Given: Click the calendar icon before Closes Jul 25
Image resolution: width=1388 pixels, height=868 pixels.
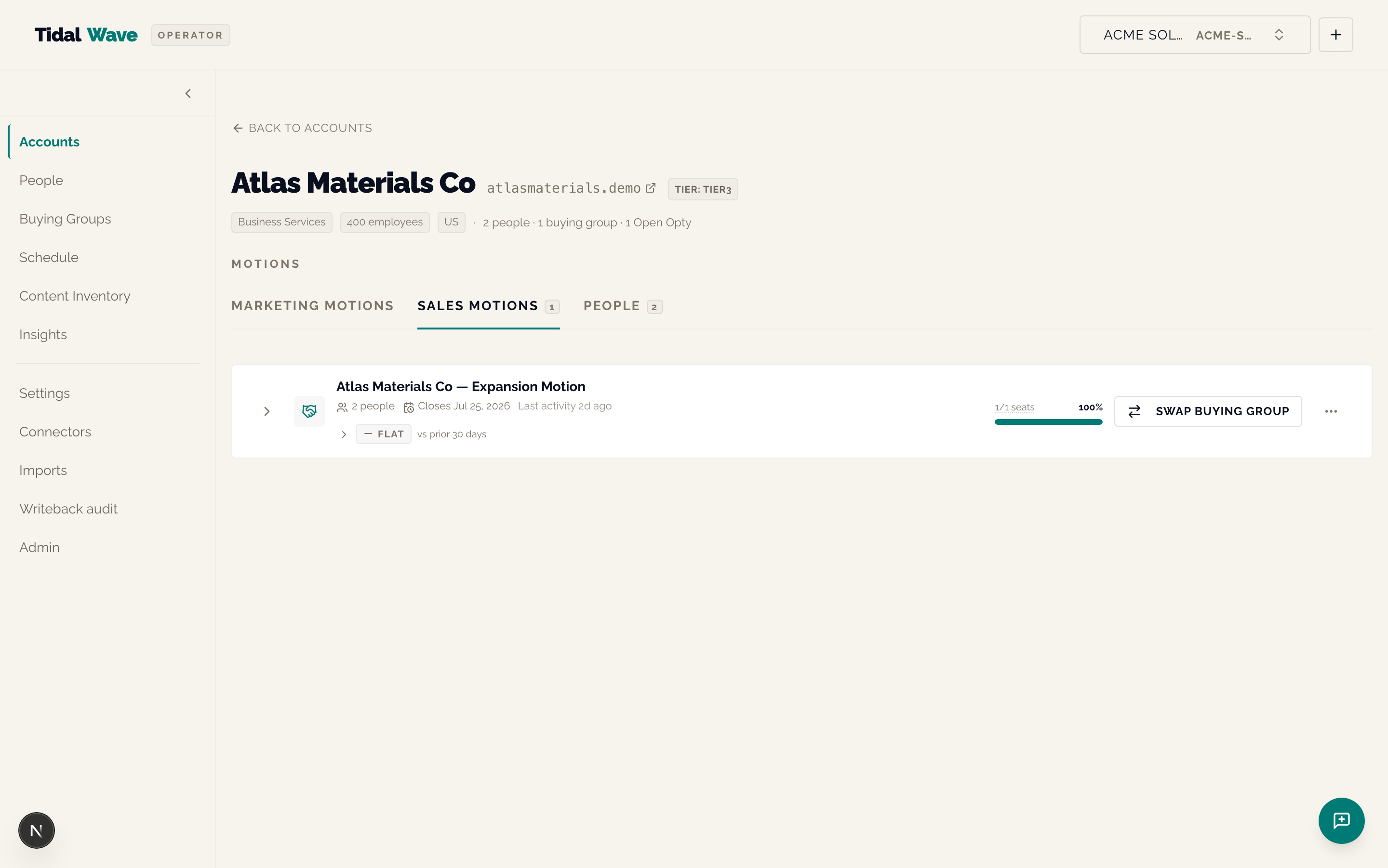Looking at the screenshot, I should click(x=408, y=407).
